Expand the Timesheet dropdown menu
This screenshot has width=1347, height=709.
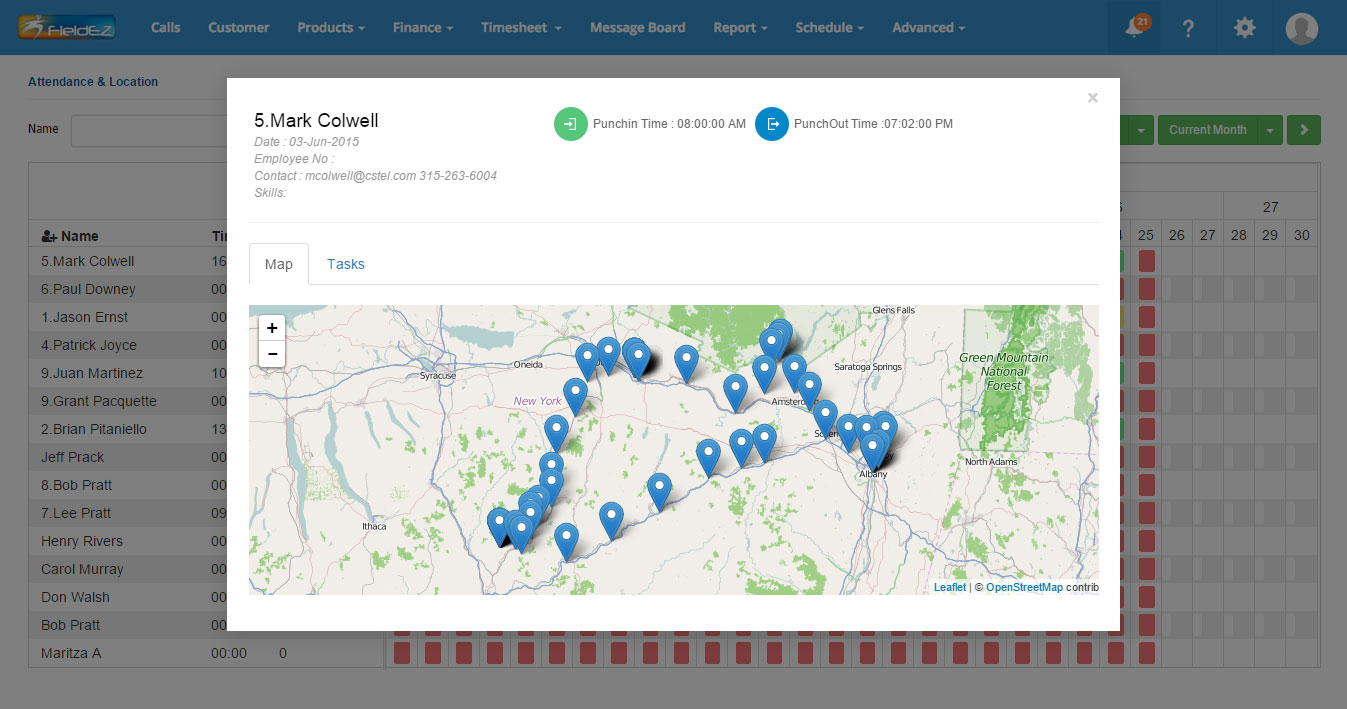(x=521, y=28)
